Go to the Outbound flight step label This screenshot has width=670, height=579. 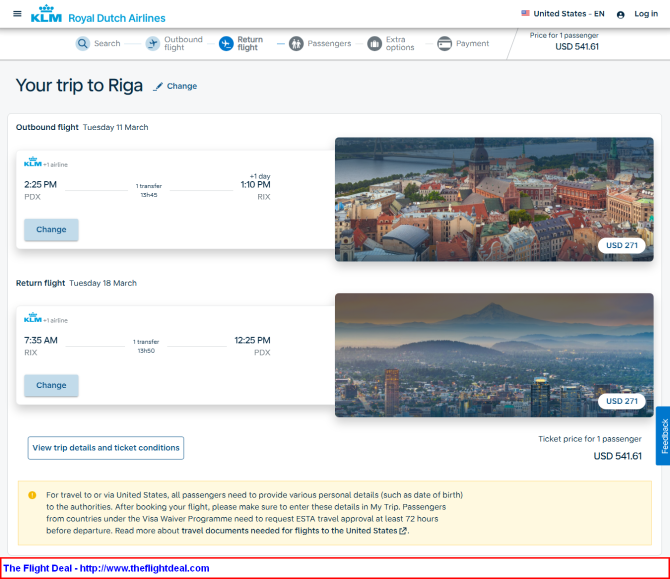point(183,43)
